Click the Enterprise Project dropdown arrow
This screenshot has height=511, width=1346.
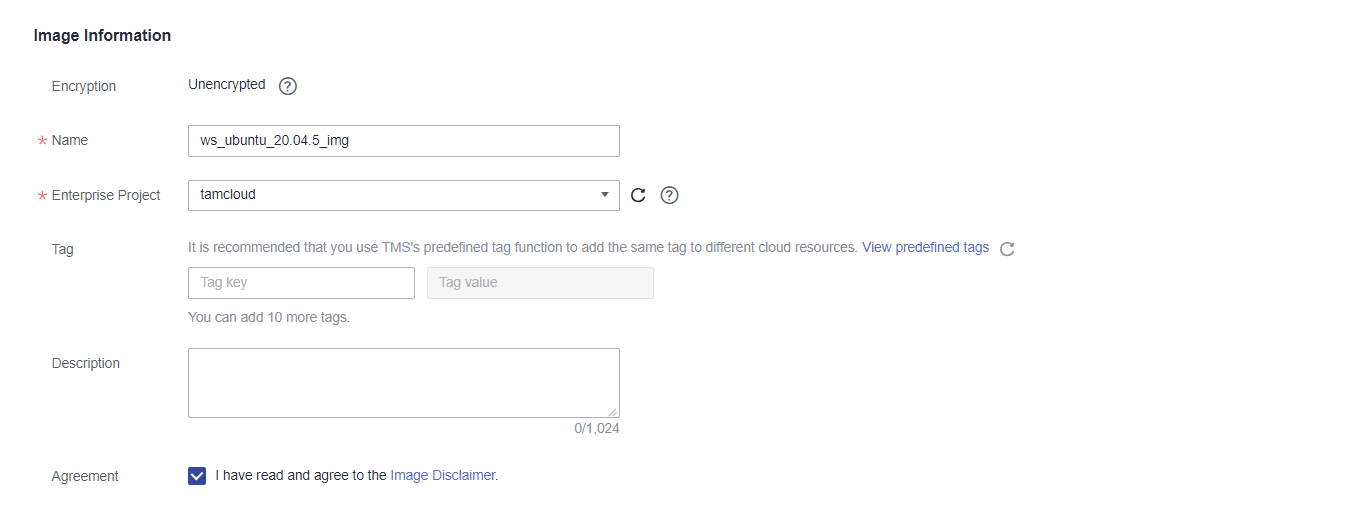click(604, 195)
